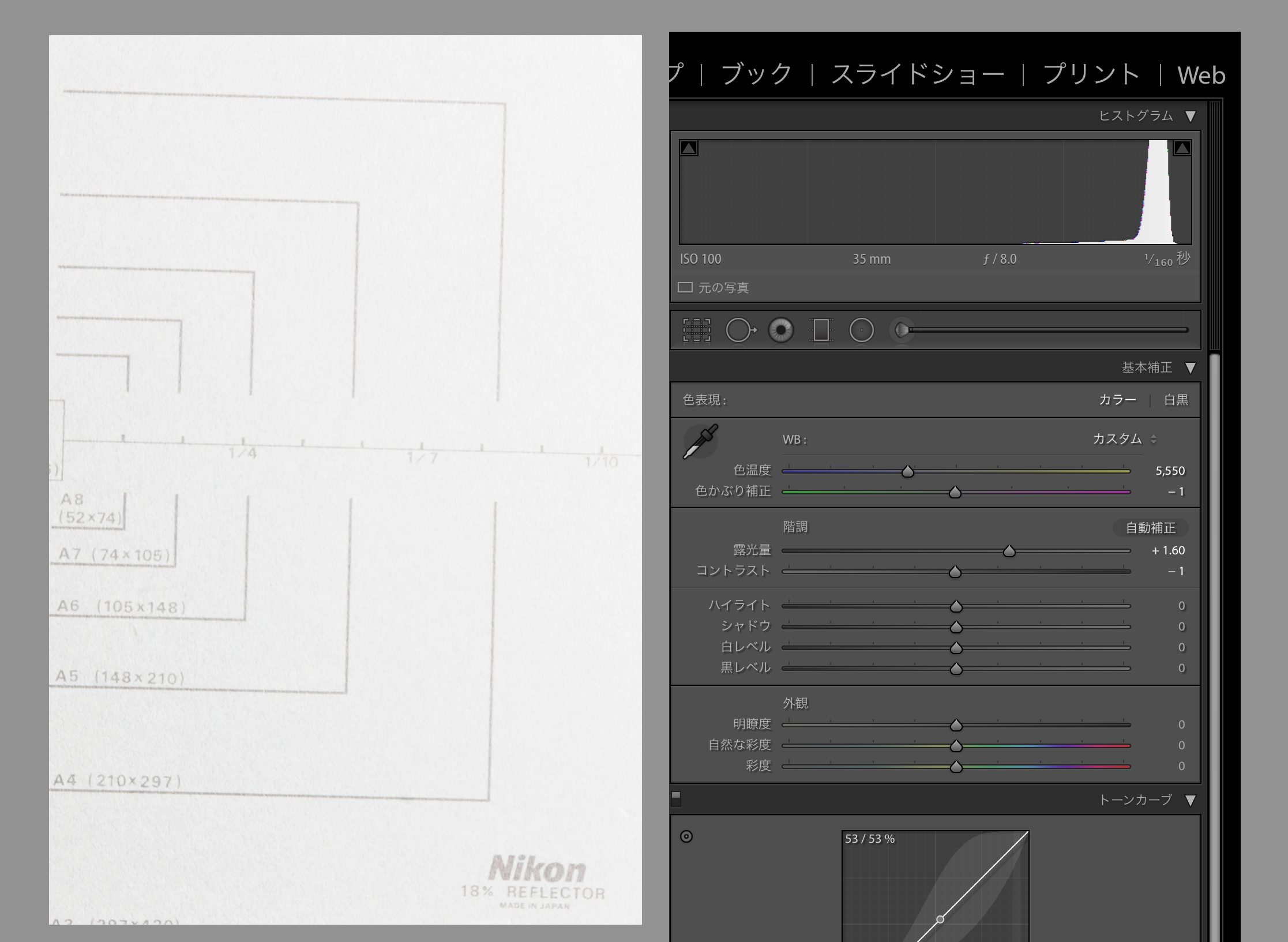Select the Spot Removal tool icon
The height and width of the screenshot is (942, 1288).
tap(740, 331)
